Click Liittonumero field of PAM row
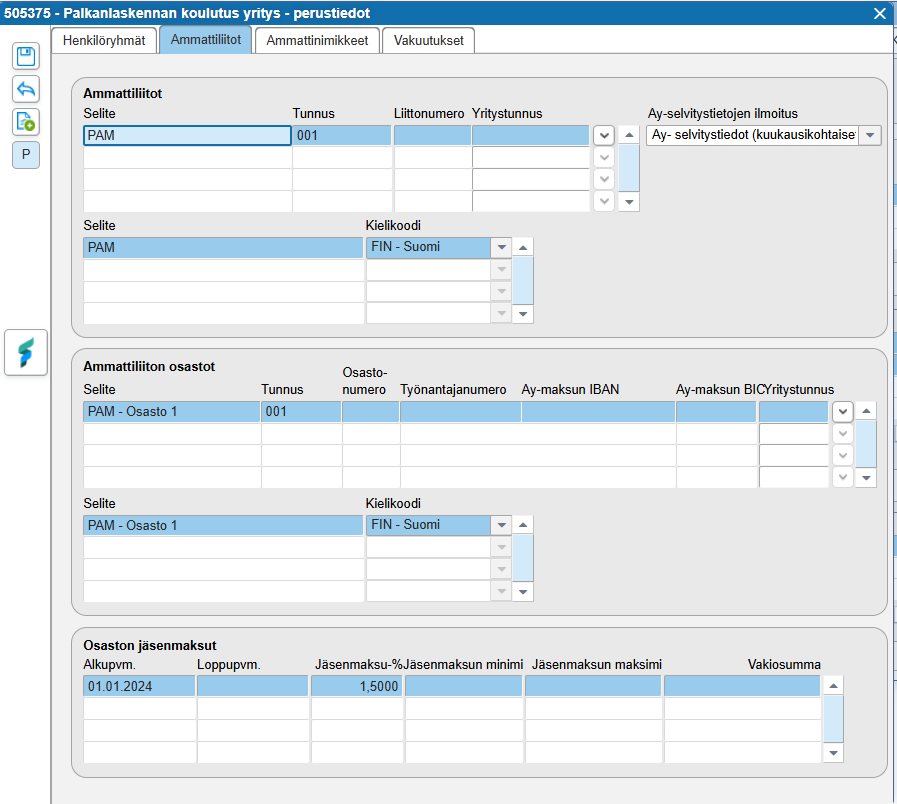The height and width of the screenshot is (804, 897). (x=432, y=136)
